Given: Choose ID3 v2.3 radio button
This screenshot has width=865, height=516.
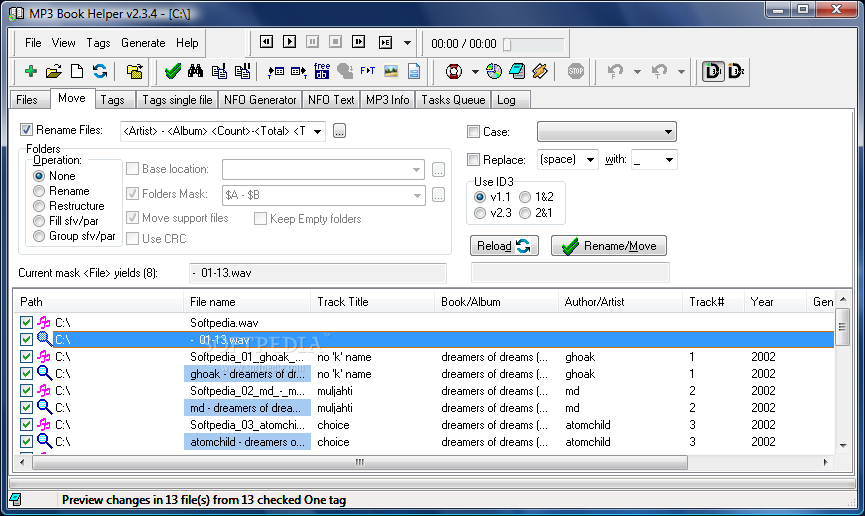Looking at the screenshot, I should pyautogui.click(x=480, y=213).
